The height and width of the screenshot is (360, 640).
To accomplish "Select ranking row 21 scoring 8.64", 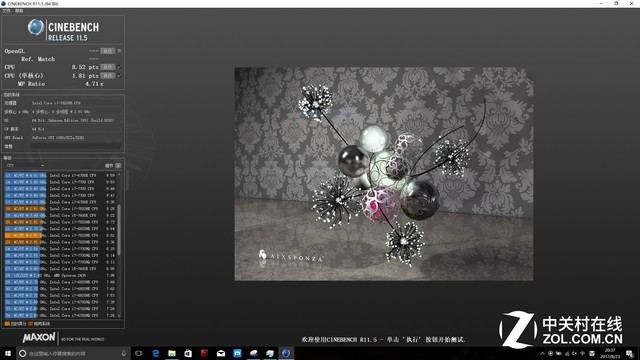I will [x=60, y=229].
